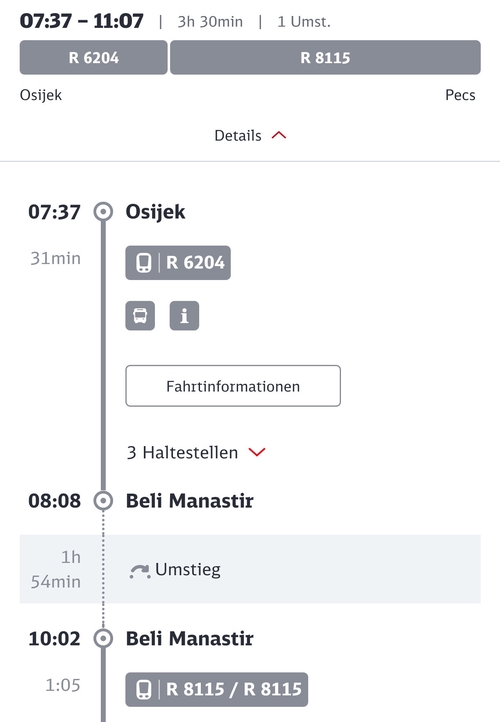
Task: Collapse the Details section
Action: pyautogui.click(x=250, y=136)
